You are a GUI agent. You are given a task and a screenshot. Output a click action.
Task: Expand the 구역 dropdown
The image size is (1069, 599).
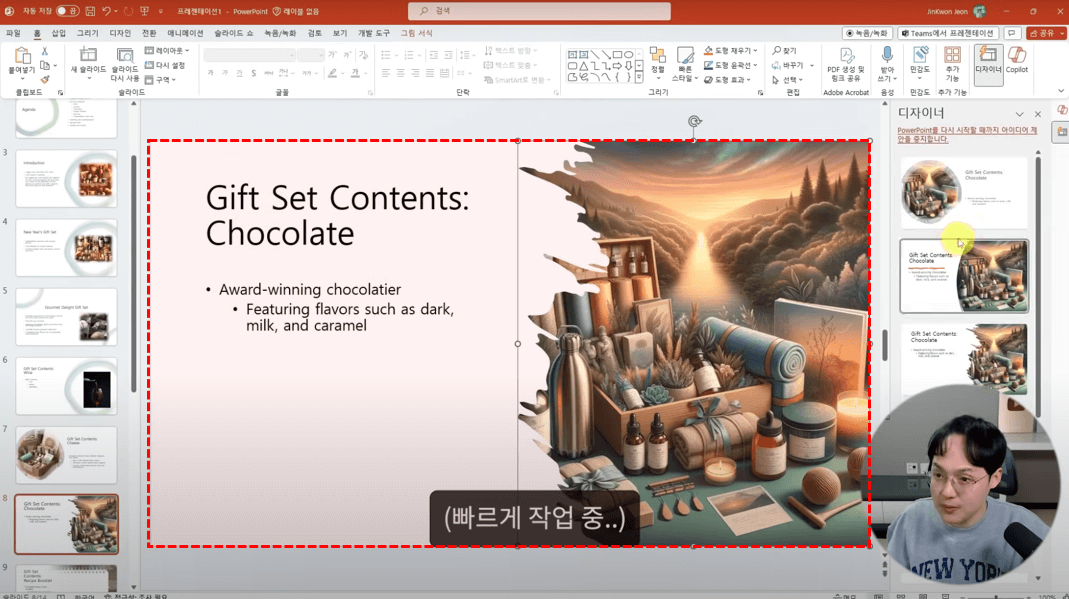coord(161,80)
